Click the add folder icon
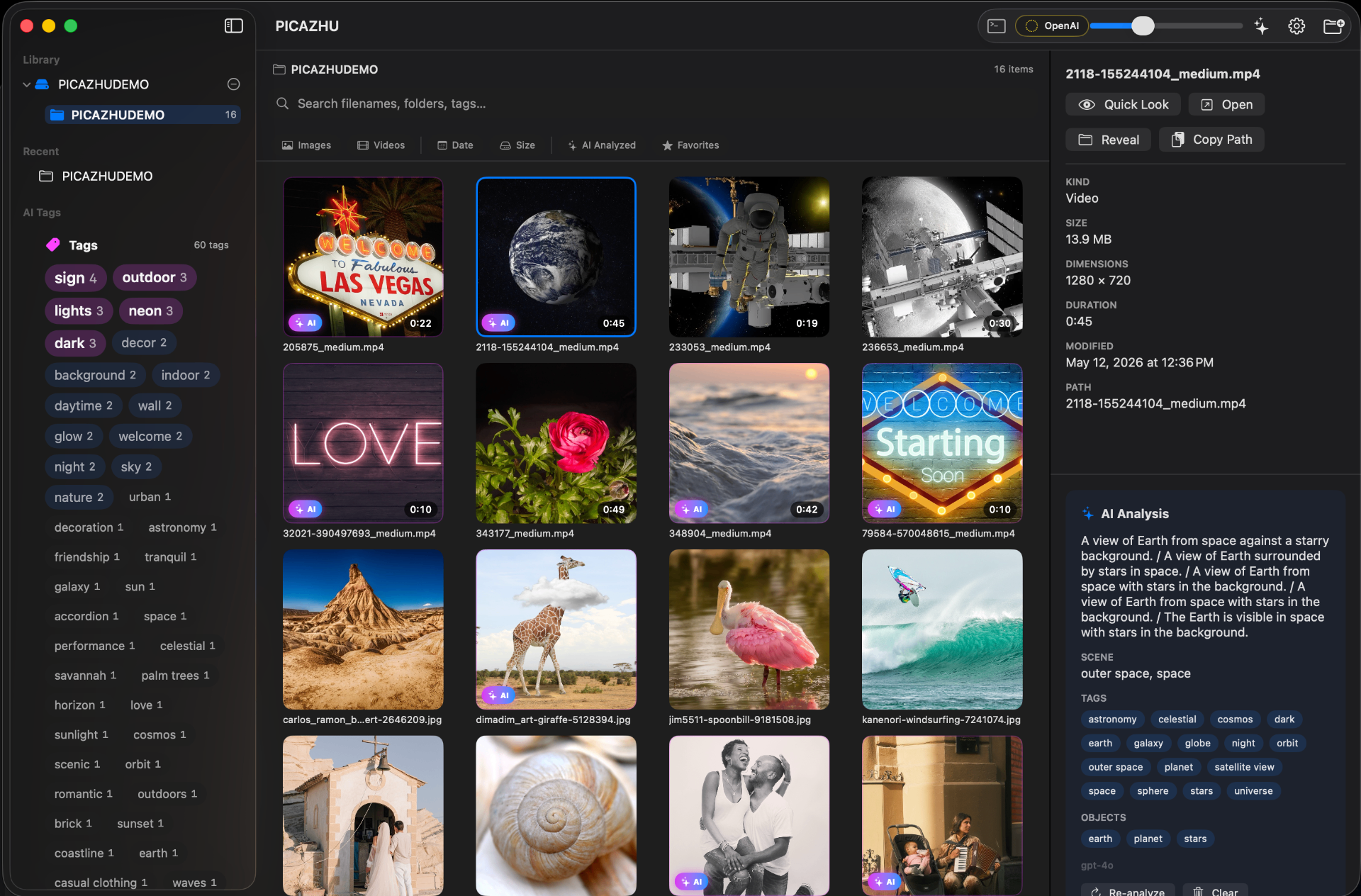The image size is (1361, 896). click(1333, 26)
